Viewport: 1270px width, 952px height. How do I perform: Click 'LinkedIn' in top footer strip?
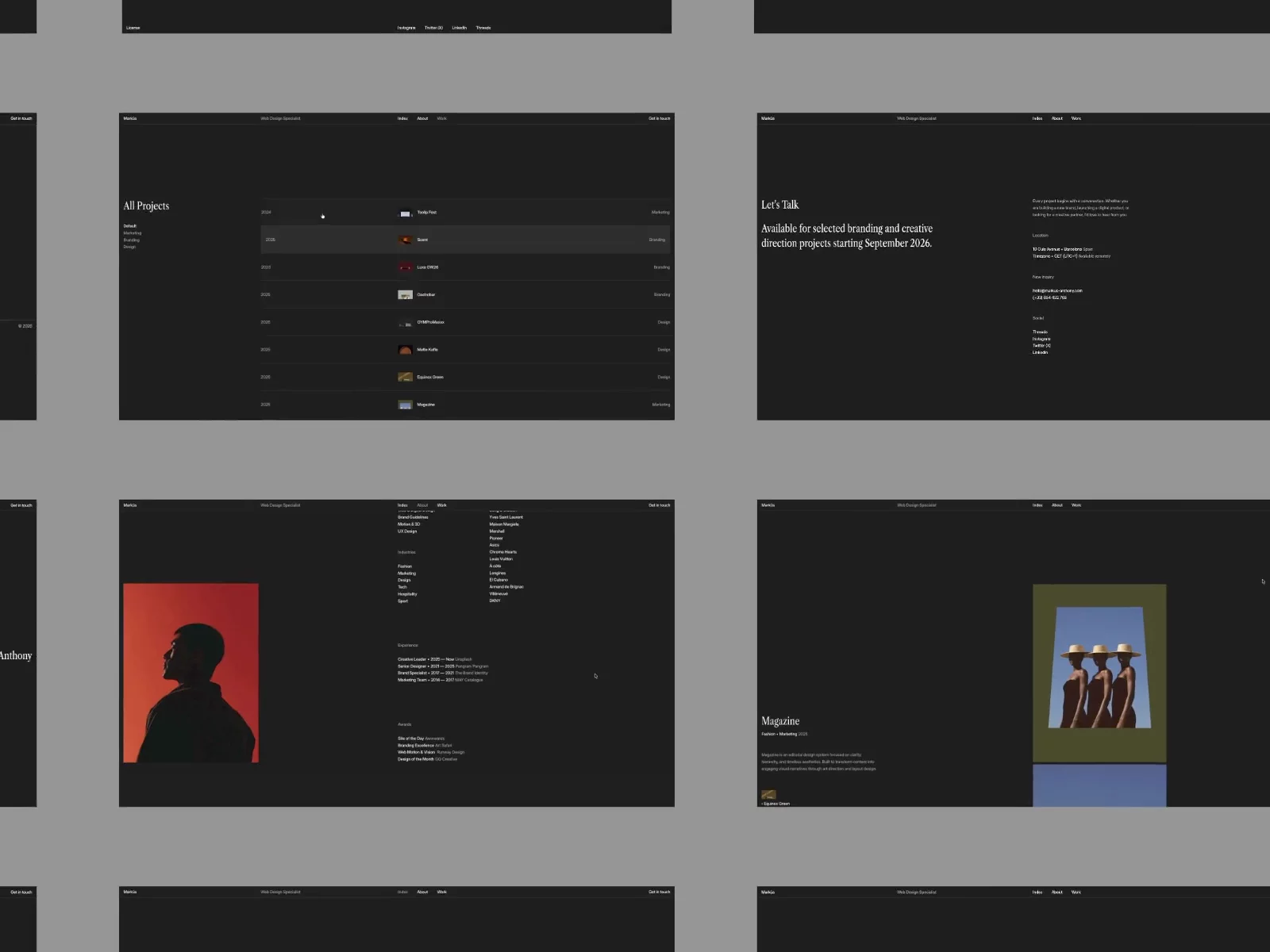pyautogui.click(x=460, y=28)
